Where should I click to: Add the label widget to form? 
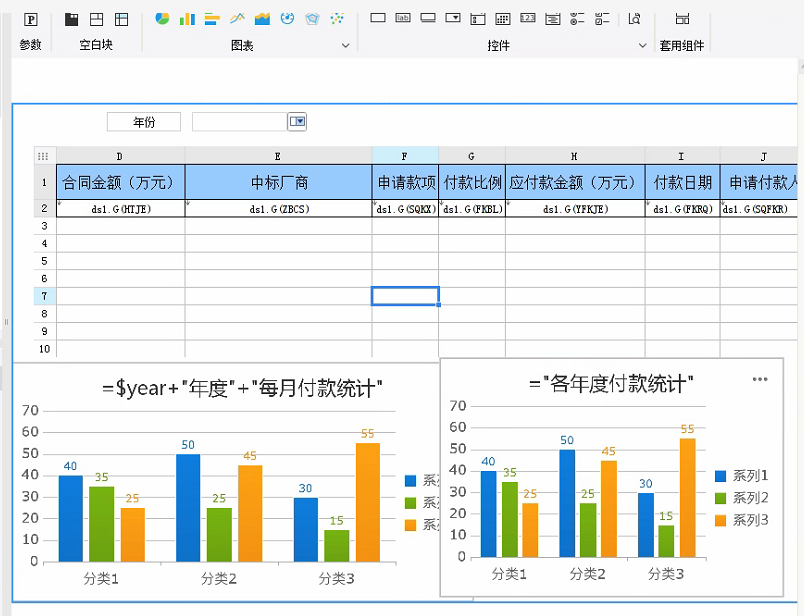coord(403,18)
